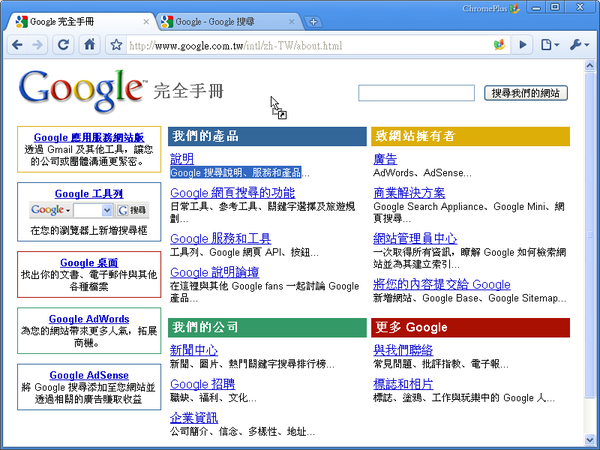
Task: Go back with the browser back arrow
Action: coord(17,45)
